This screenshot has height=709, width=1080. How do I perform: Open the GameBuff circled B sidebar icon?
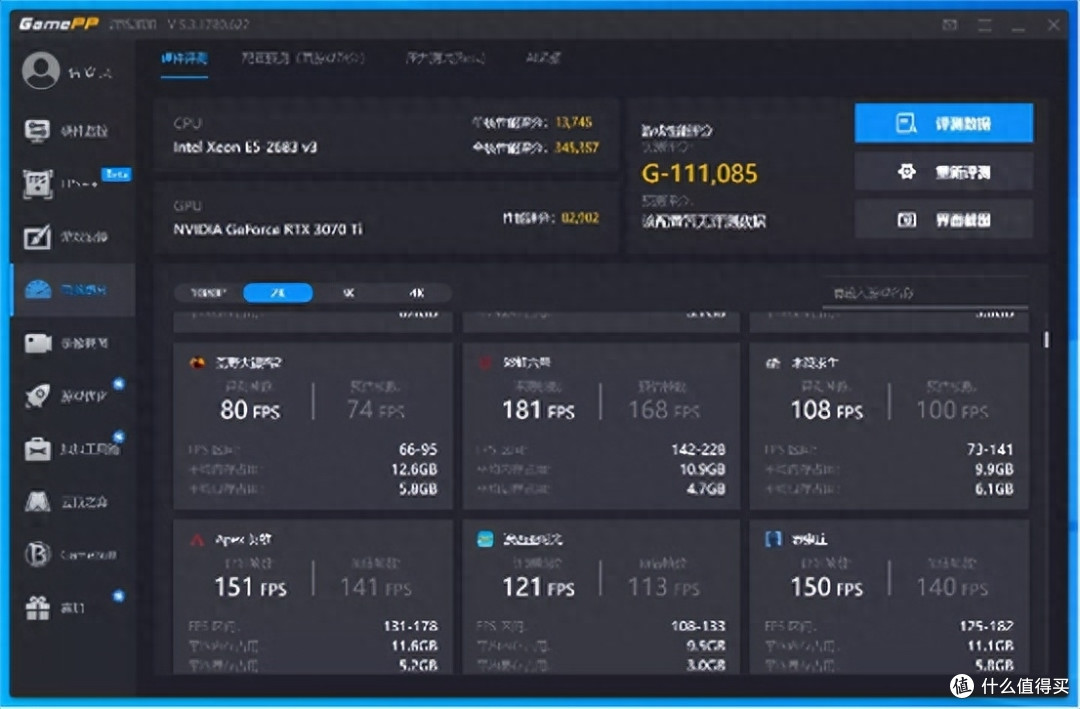[37, 554]
